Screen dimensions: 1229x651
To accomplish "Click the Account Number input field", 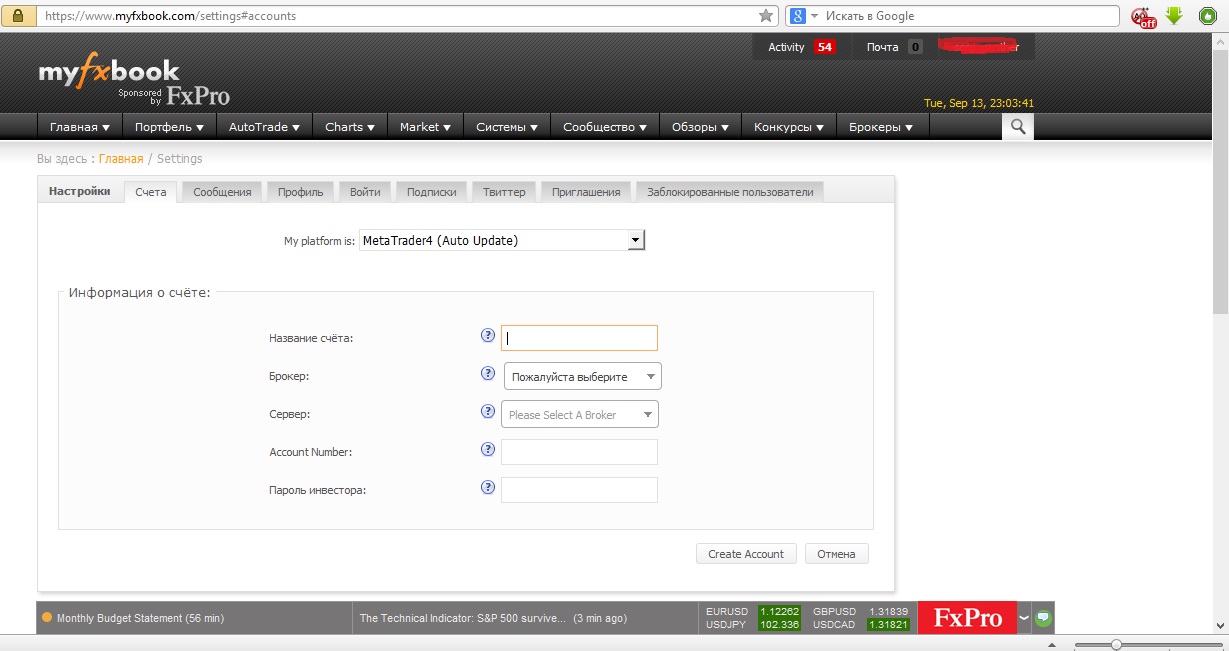I will pos(579,452).
